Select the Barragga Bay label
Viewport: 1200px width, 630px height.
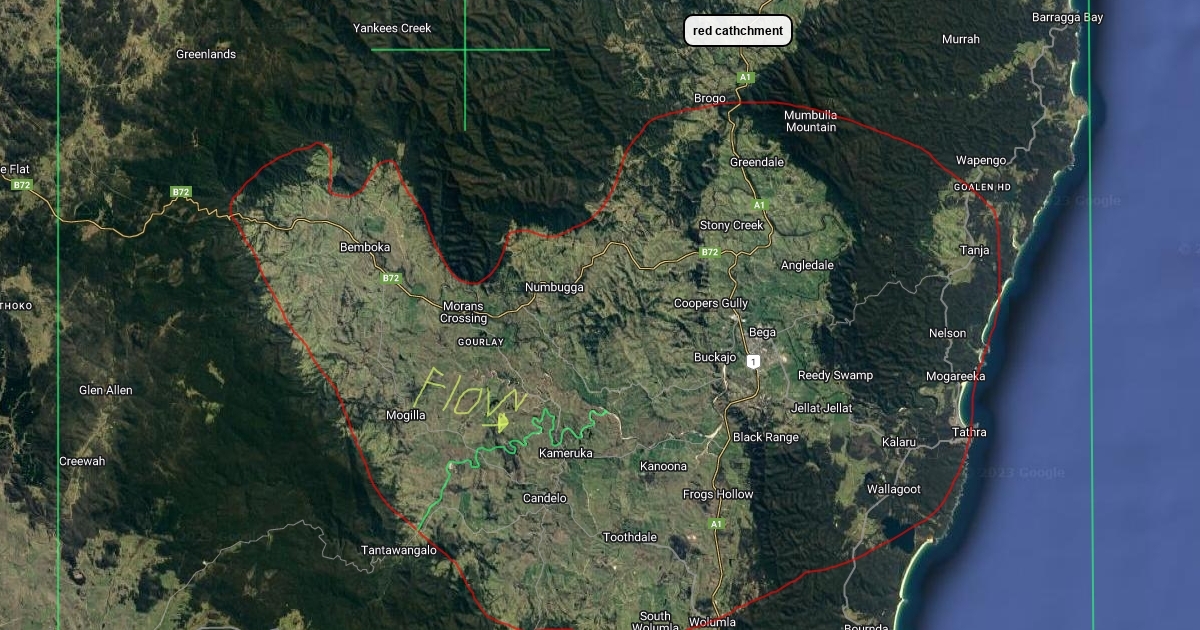tap(1067, 17)
